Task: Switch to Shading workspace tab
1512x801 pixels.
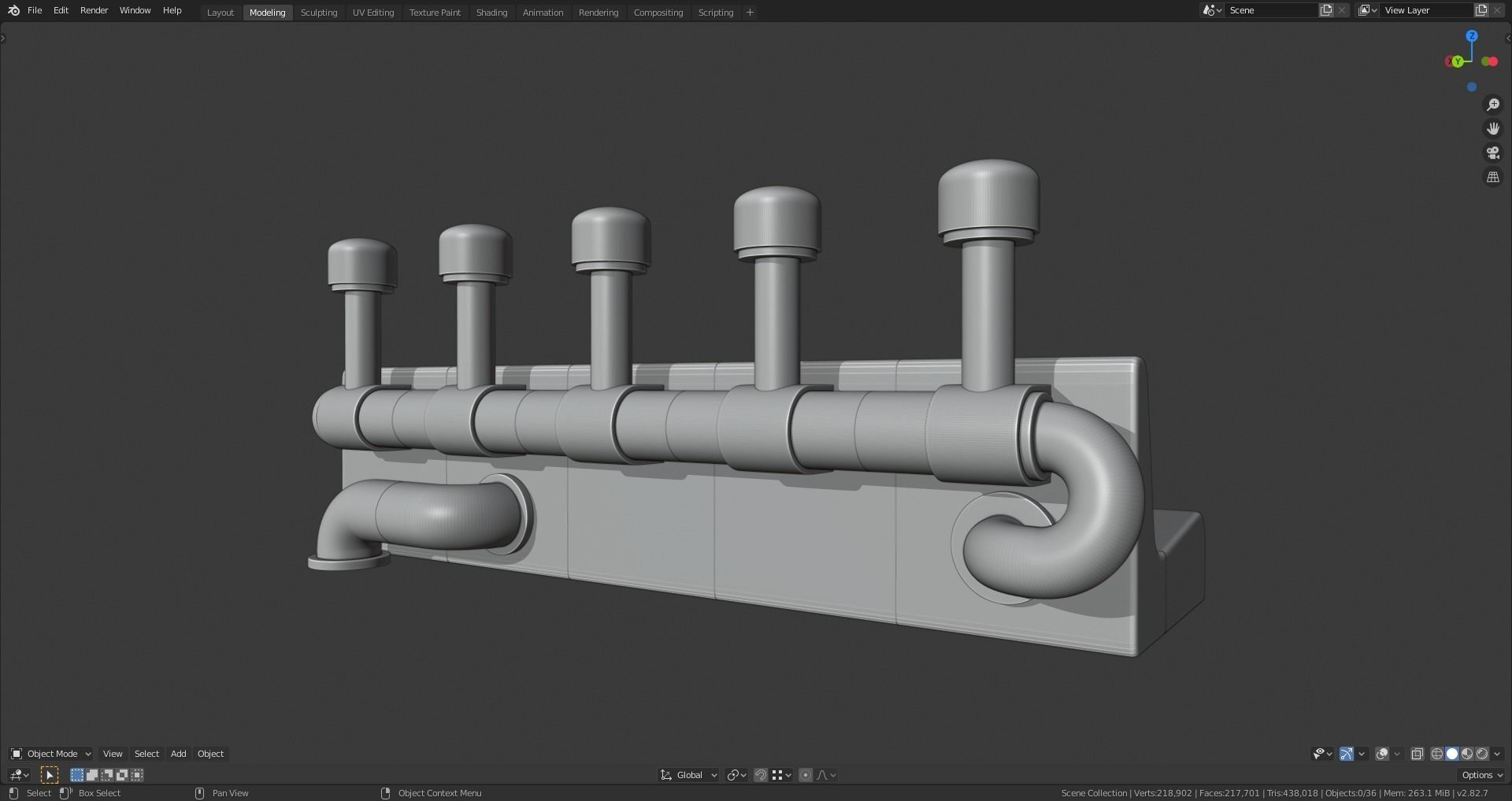Action: coord(491,13)
